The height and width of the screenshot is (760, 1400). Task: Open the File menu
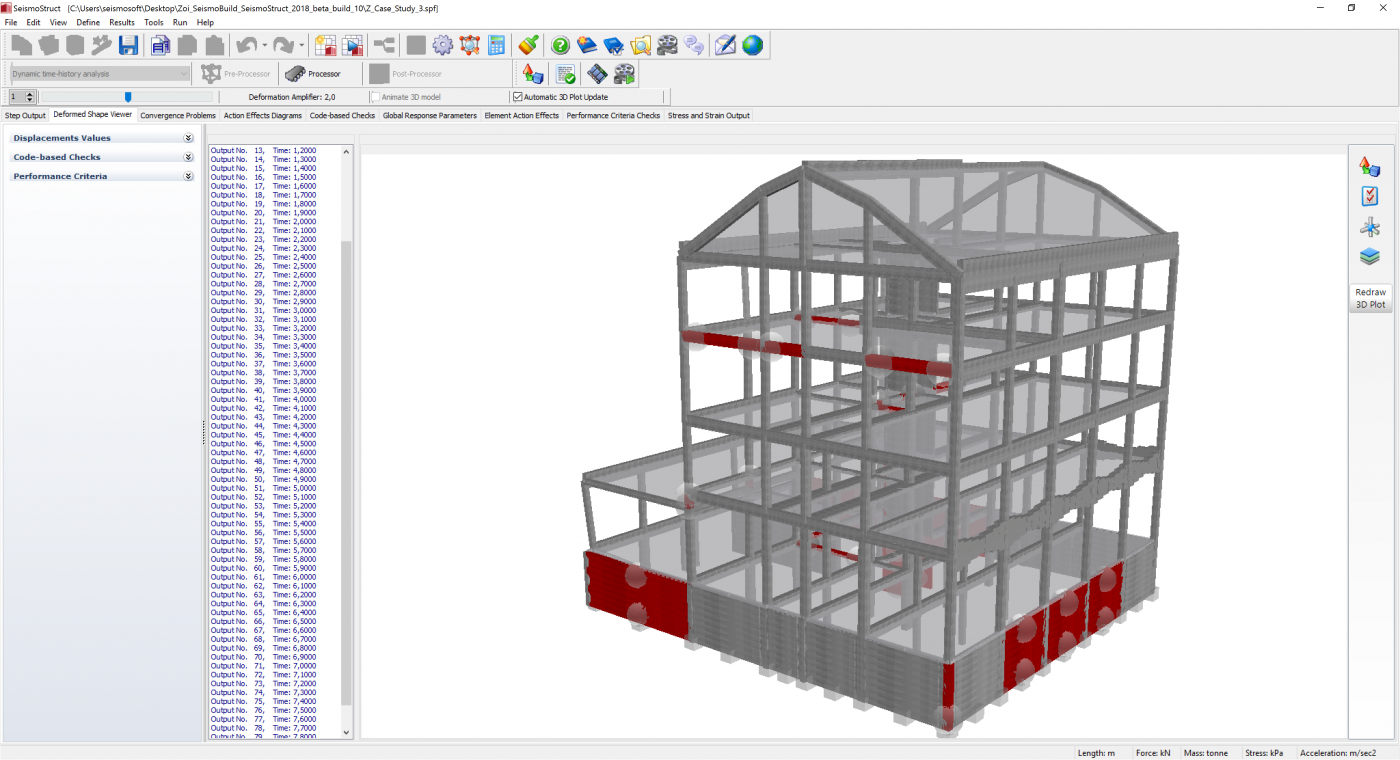pyautogui.click(x=11, y=22)
